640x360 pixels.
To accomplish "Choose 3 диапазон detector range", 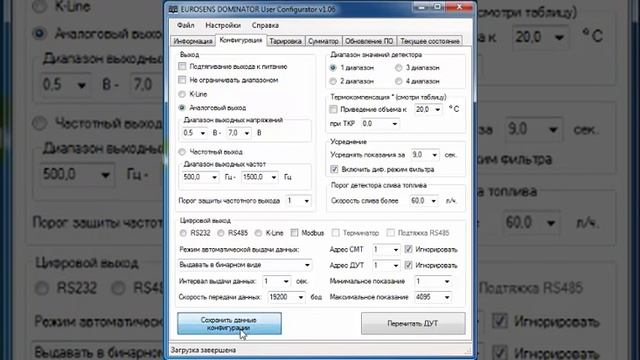I will click(x=398, y=68).
